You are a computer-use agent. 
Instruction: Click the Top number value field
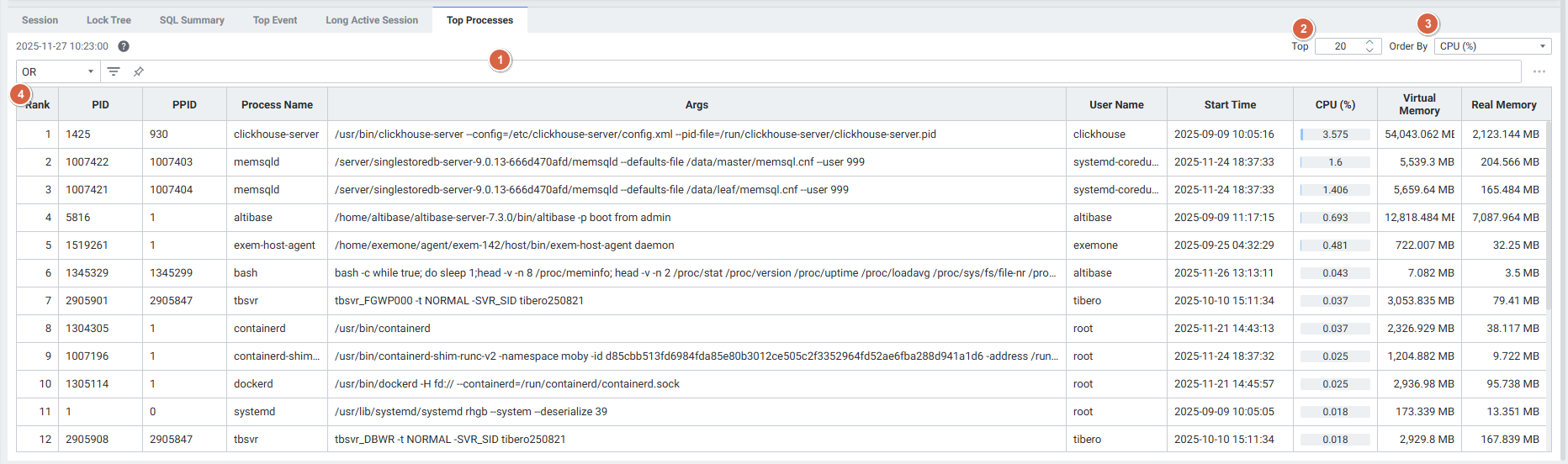coord(1340,46)
